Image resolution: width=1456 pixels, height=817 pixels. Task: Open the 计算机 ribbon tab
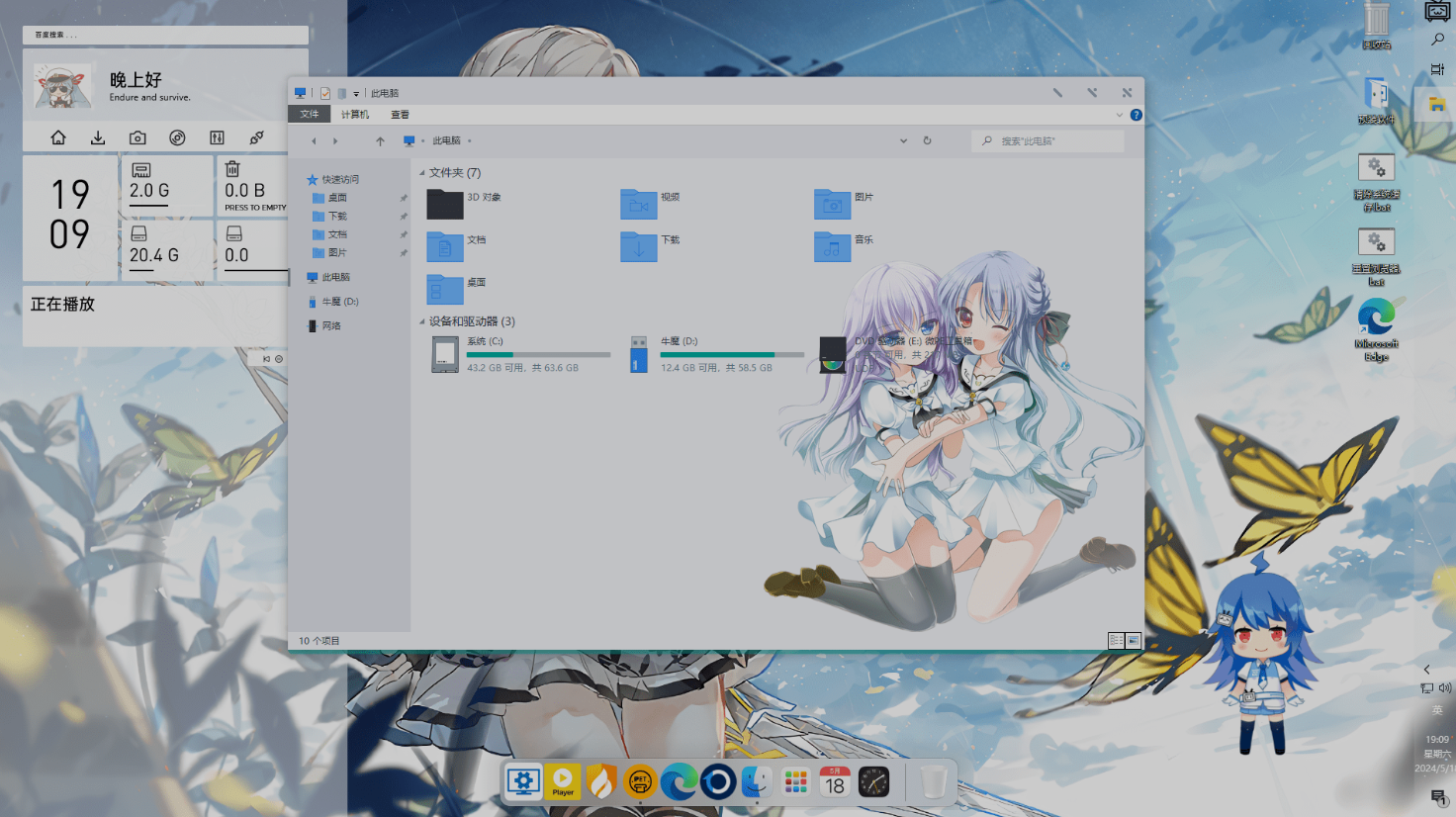[355, 115]
